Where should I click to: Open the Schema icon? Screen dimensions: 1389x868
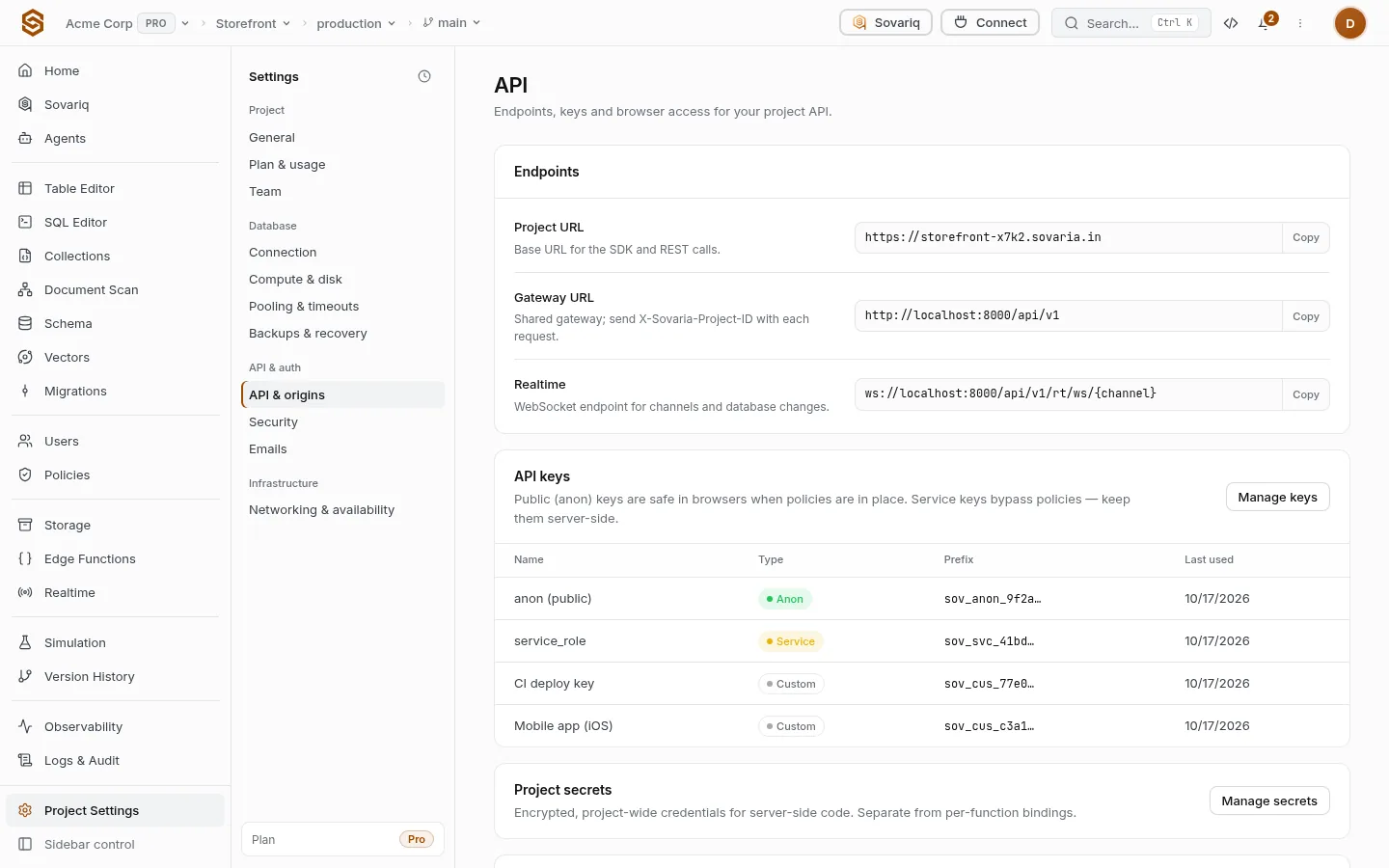click(x=25, y=323)
